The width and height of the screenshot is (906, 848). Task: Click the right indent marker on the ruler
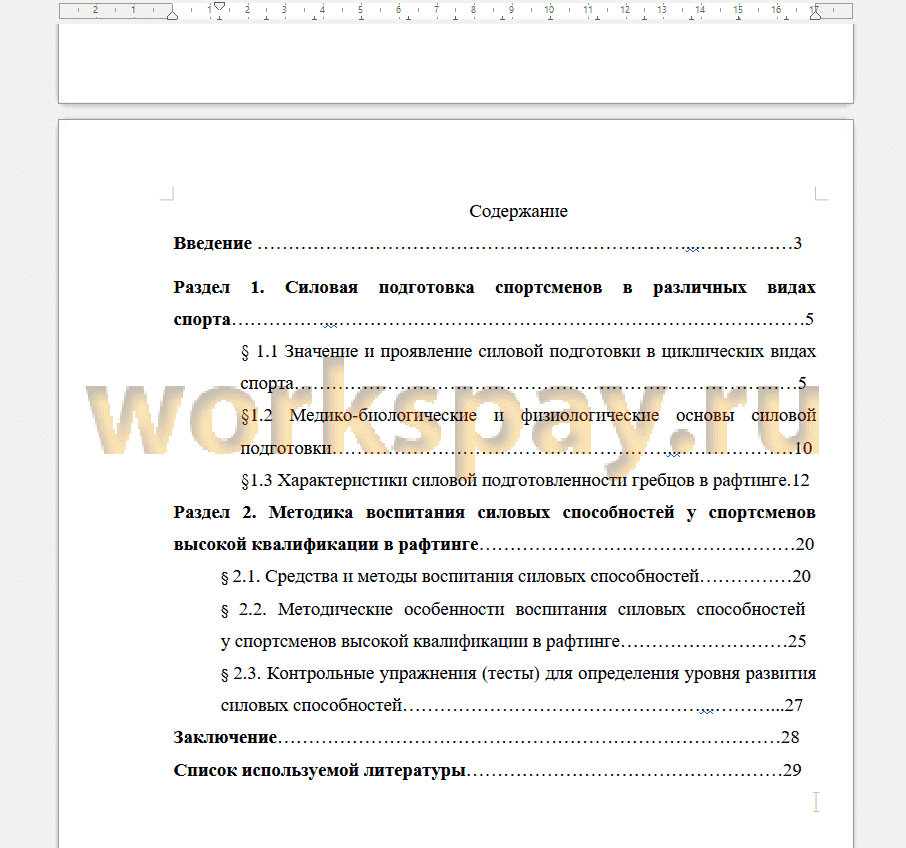(x=815, y=15)
